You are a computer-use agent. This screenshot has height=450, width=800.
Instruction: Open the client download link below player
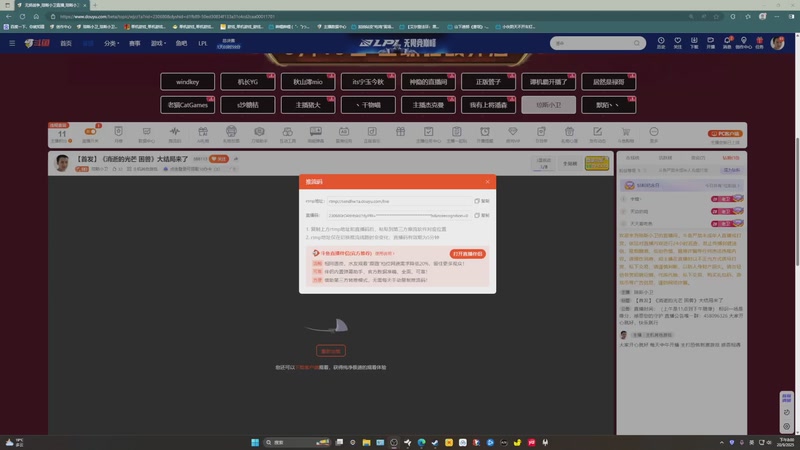308,367
